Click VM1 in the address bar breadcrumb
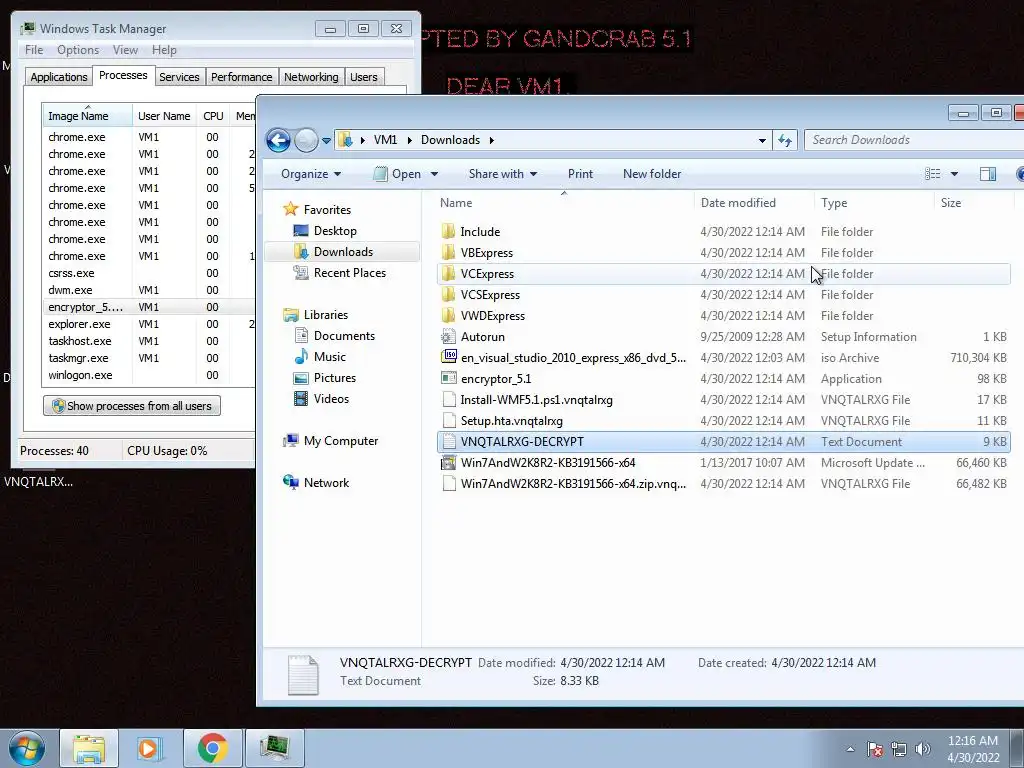This screenshot has height=768, width=1024. [x=385, y=140]
